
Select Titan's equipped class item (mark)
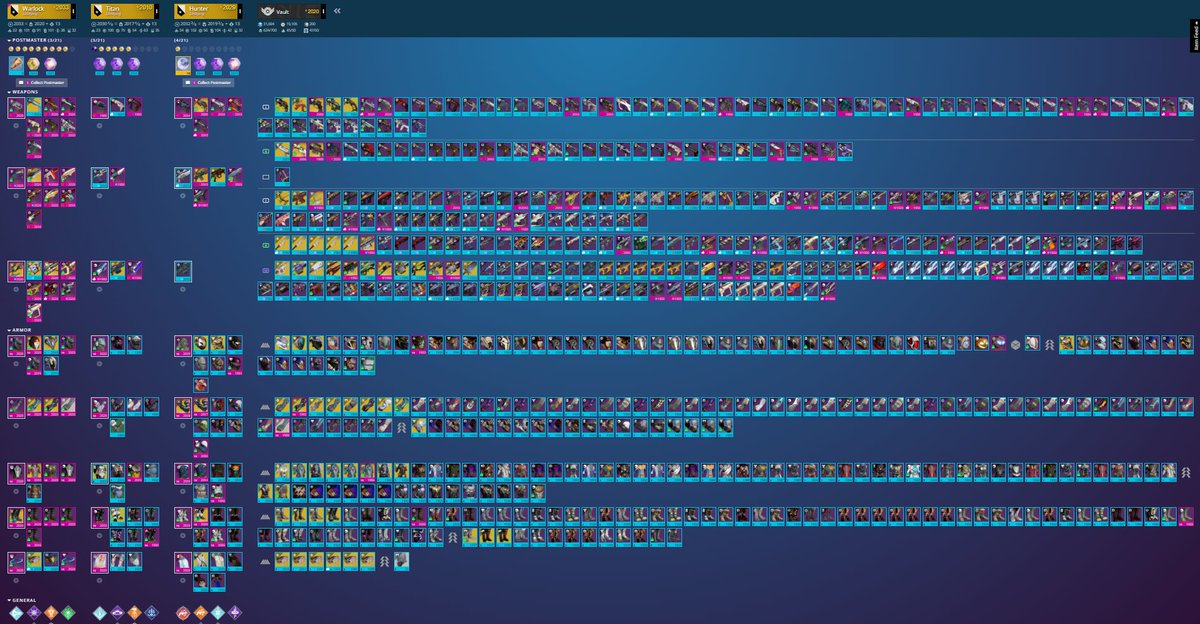coord(99,562)
